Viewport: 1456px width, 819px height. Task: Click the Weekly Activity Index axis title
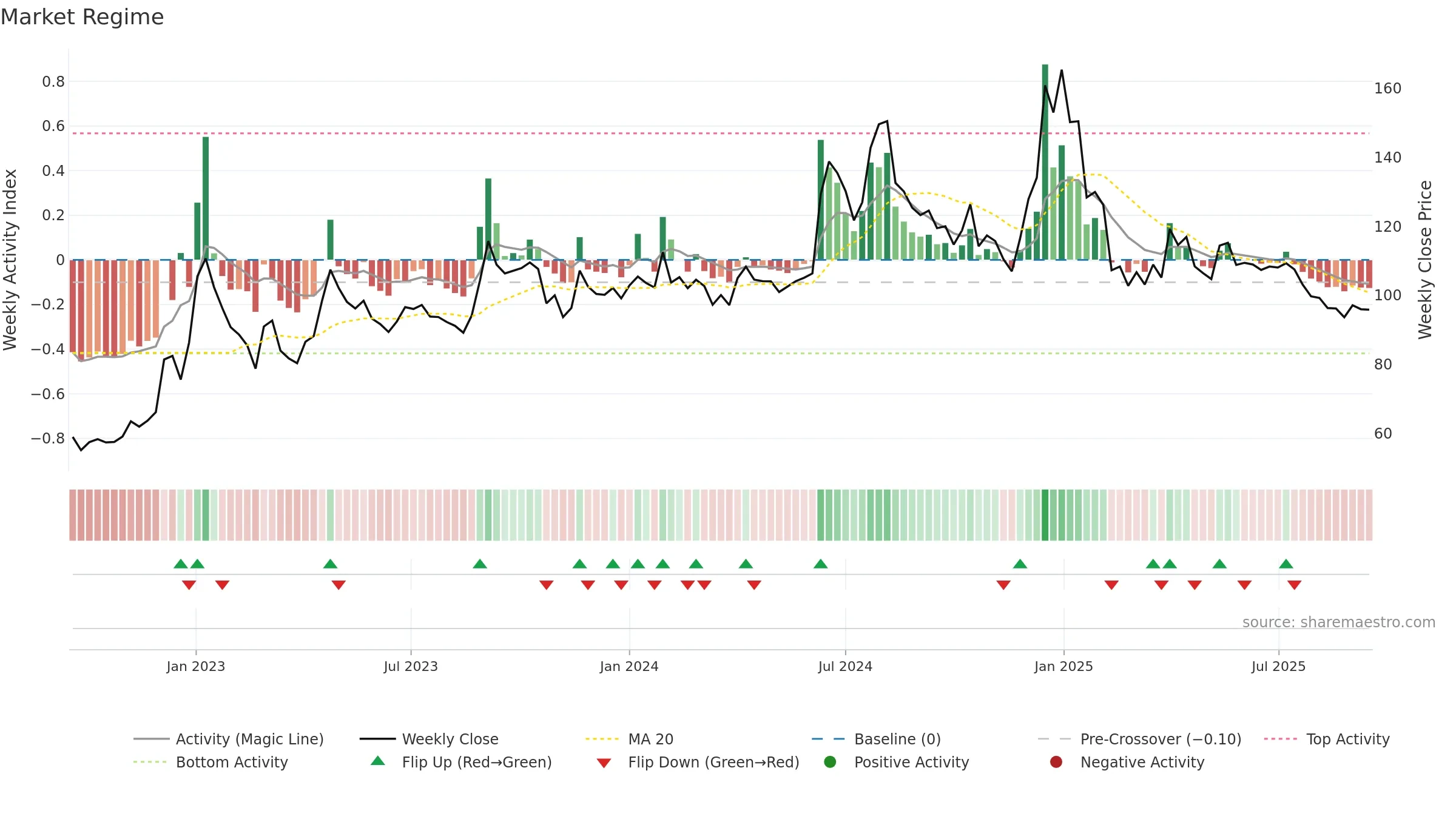pyautogui.click(x=10, y=260)
